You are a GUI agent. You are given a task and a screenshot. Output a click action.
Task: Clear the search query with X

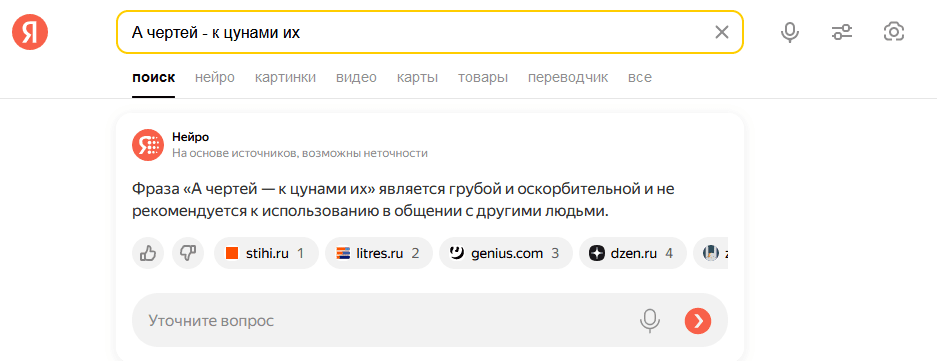point(722,32)
